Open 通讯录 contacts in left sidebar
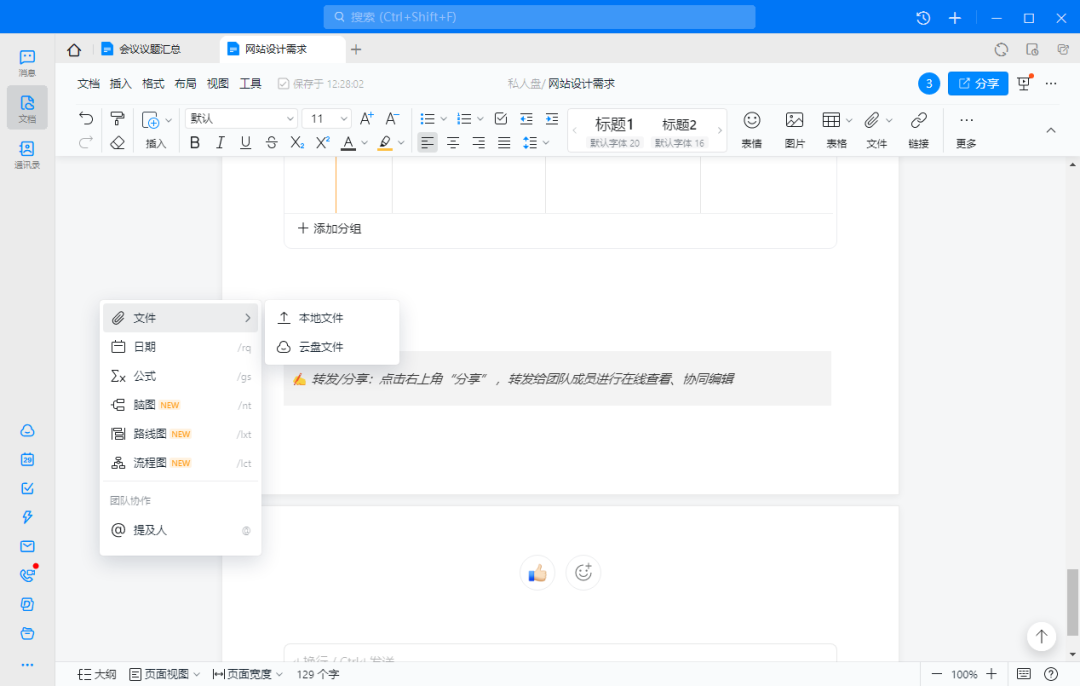This screenshot has height=686, width=1080. [27, 154]
